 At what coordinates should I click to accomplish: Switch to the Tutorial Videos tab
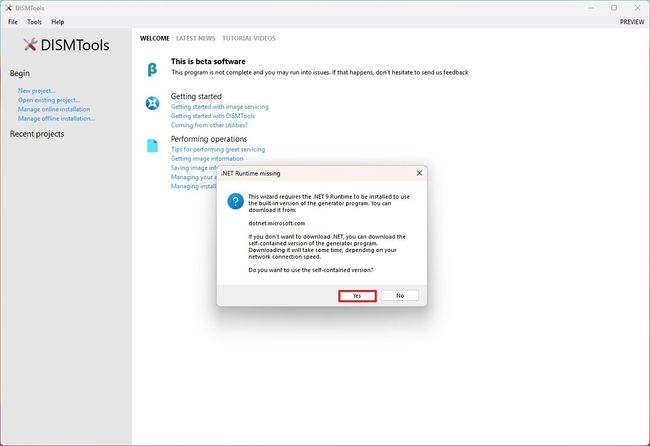click(x=249, y=38)
